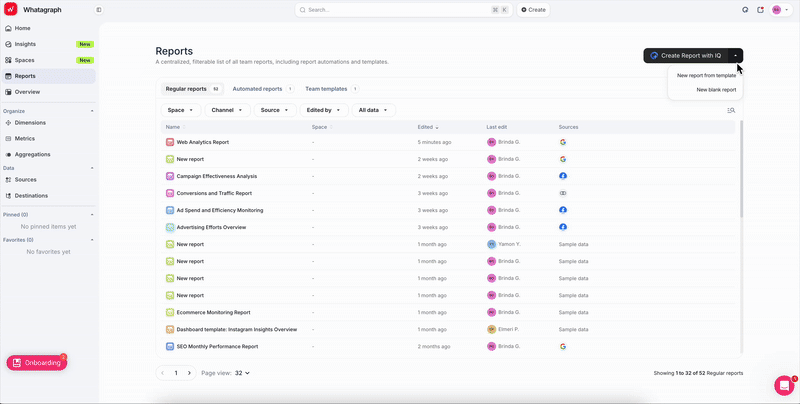Click the notifications icon in top bar
Screen dimensions: 800x404
(x=760, y=10)
